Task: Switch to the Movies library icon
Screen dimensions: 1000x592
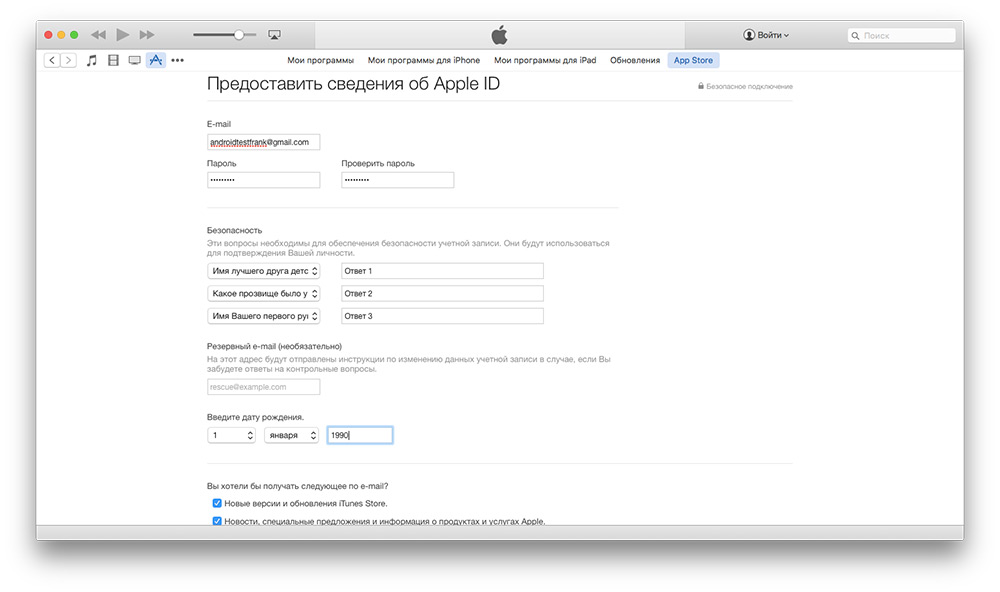Action: tap(113, 60)
